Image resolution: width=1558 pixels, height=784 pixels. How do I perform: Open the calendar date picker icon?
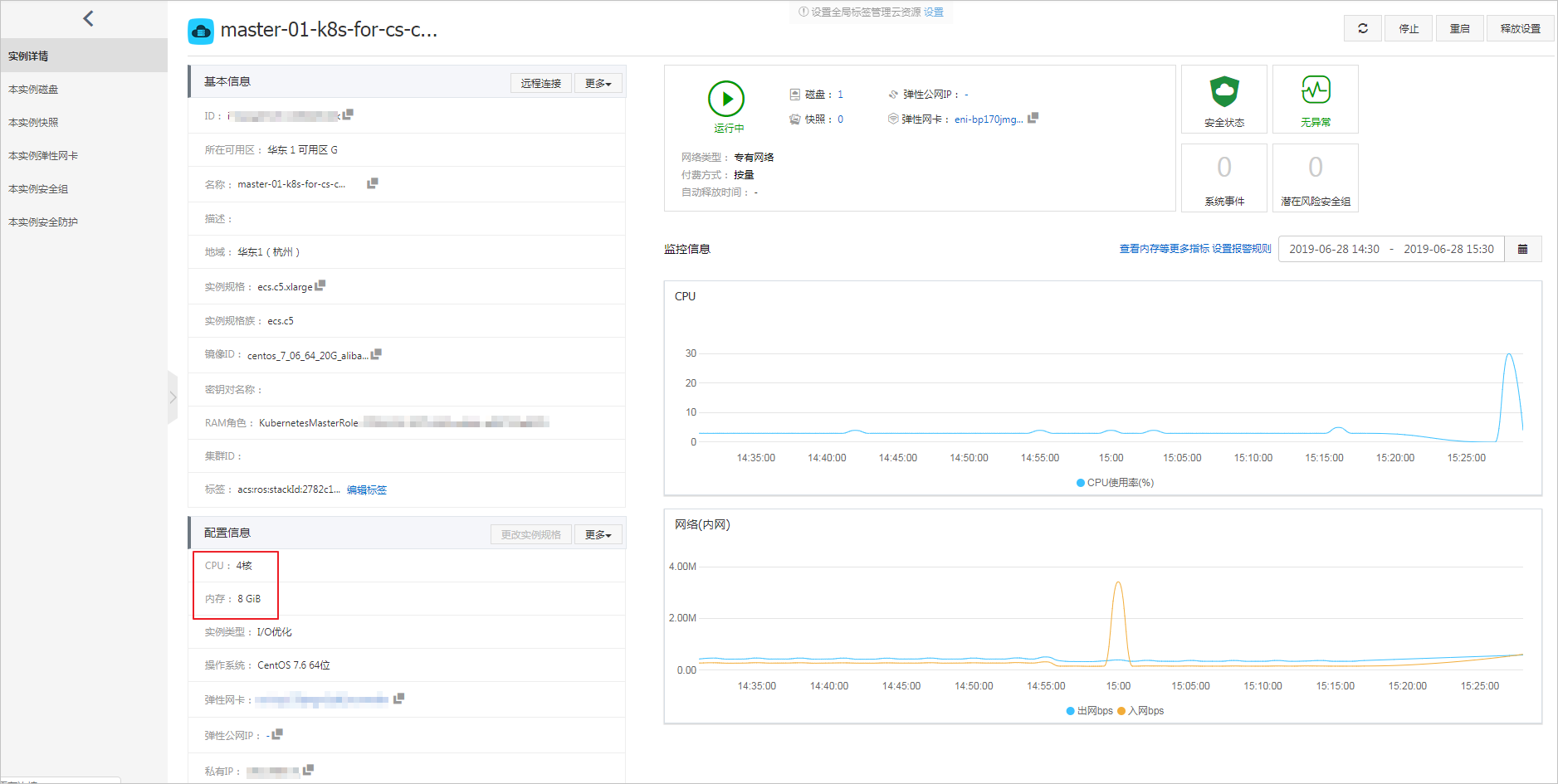click(x=1523, y=249)
